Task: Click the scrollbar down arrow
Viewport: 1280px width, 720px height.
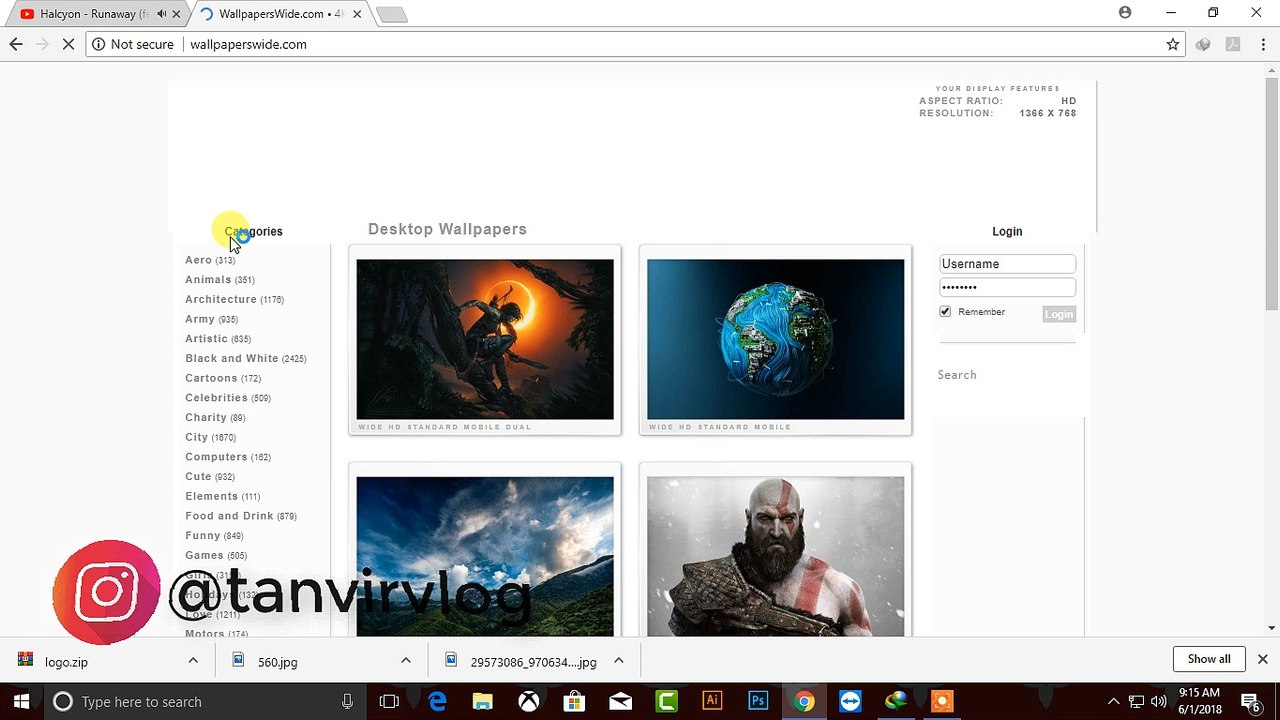Action: pyautogui.click(x=1271, y=628)
